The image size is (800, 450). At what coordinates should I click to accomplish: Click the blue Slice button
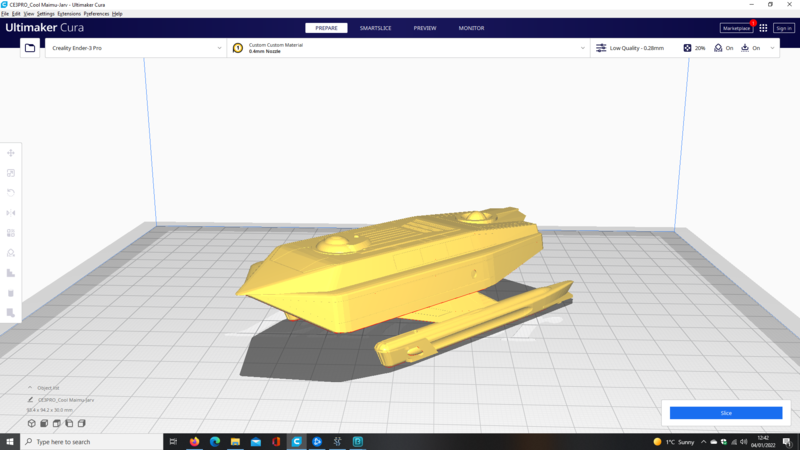(x=726, y=413)
